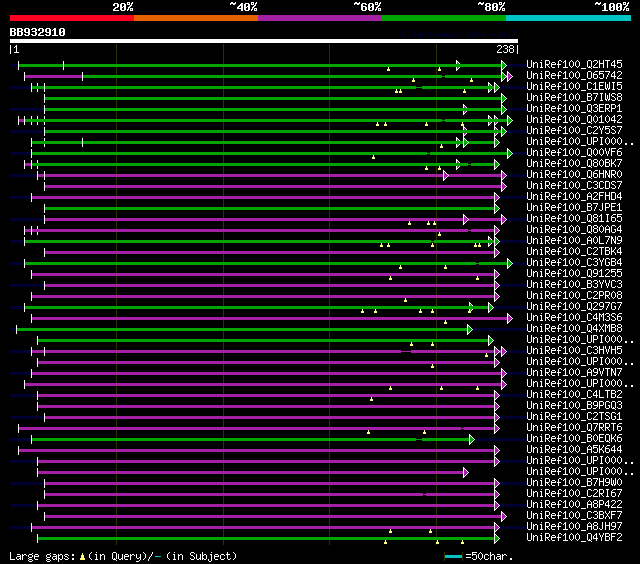This screenshot has height=564, width=640.
Task: Select the UniRef100_Q6HNR0 label
Action: (x=574, y=175)
